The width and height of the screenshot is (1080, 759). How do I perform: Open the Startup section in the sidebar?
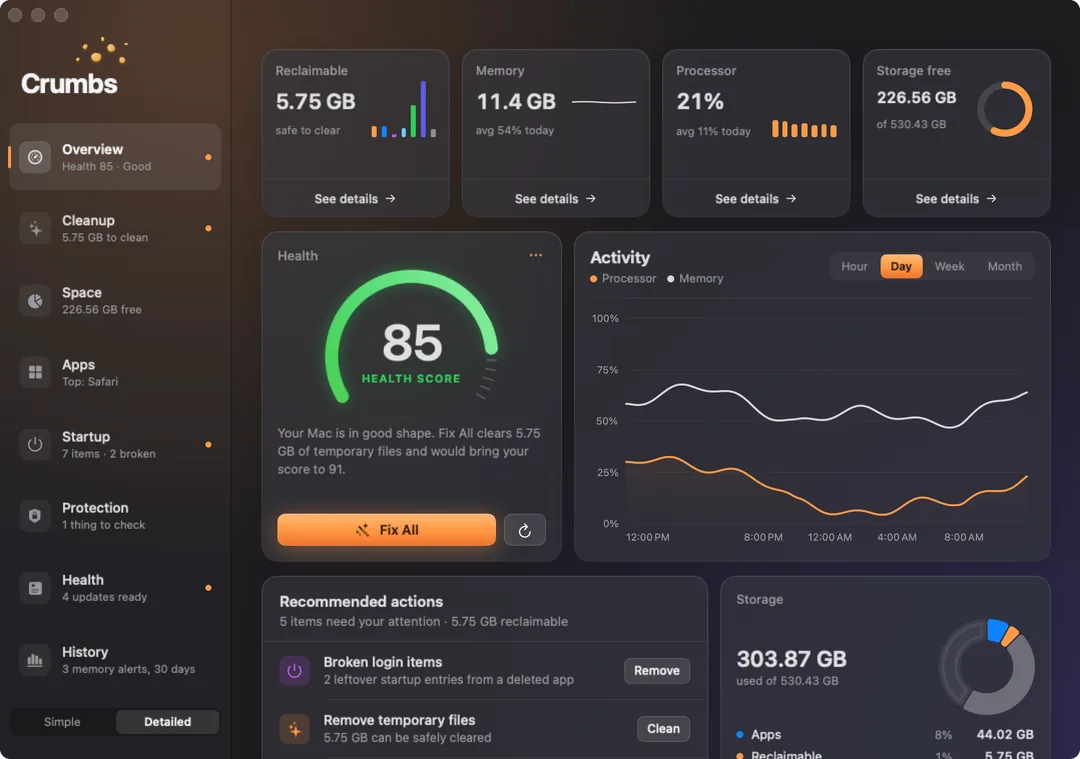click(x=115, y=444)
